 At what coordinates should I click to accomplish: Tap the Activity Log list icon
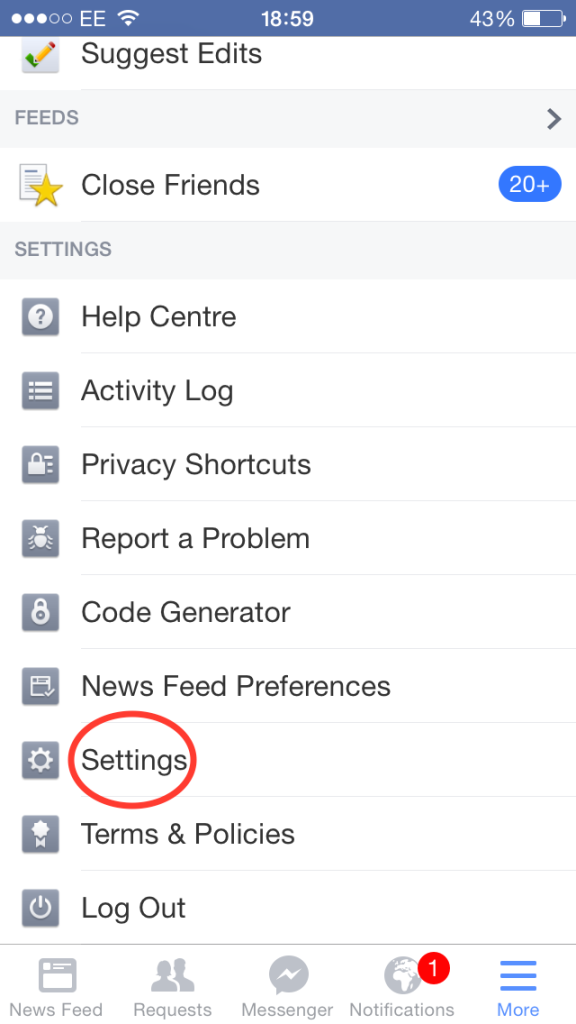click(40, 390)
